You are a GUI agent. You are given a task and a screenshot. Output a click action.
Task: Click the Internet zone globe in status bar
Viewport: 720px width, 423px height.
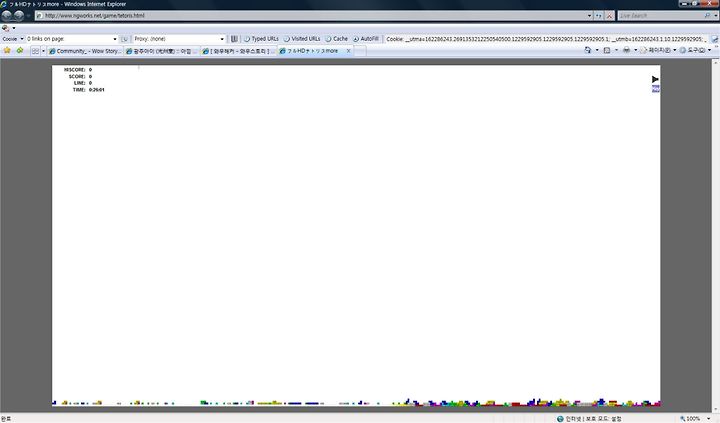(560, 419)
